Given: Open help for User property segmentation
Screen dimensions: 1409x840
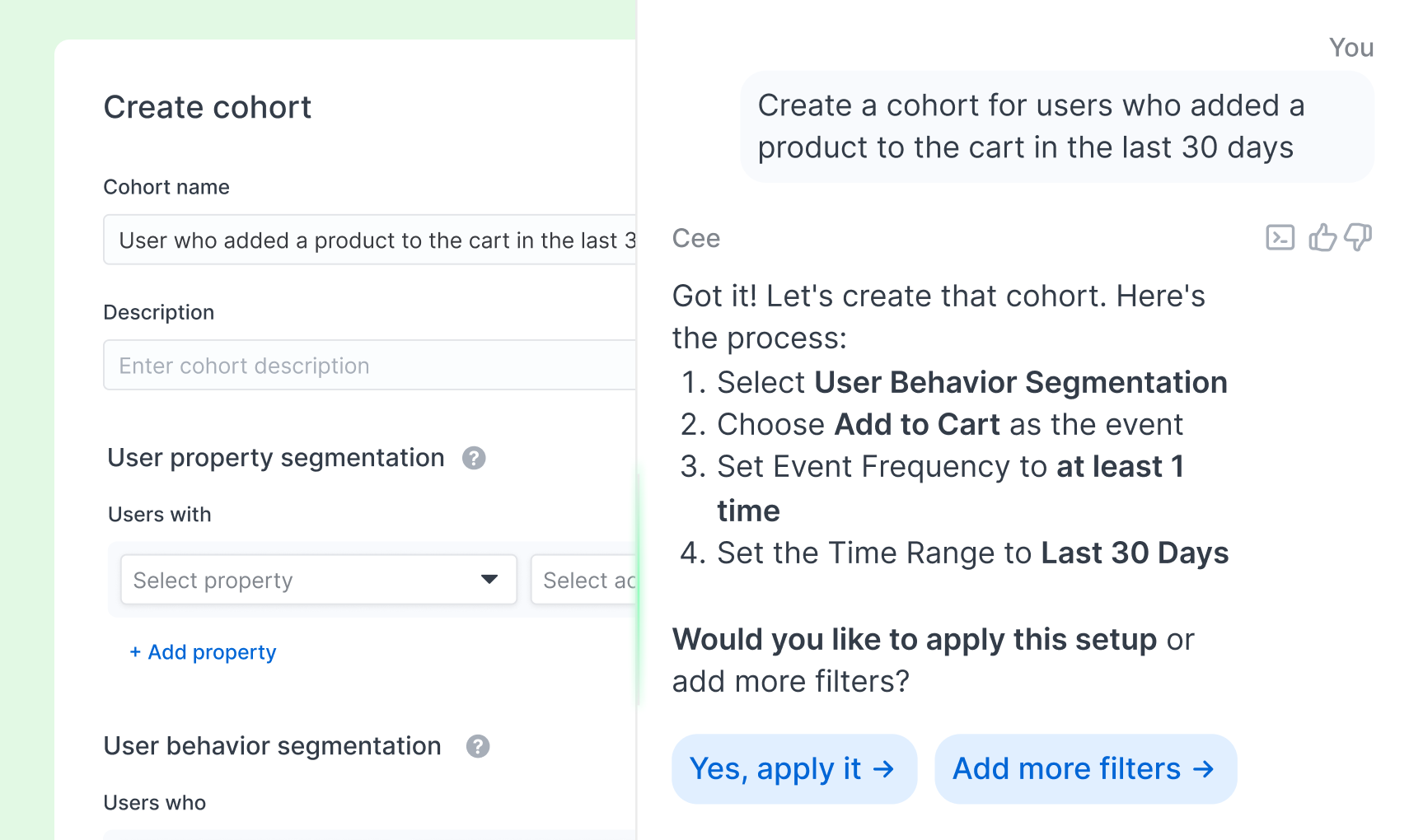Looking at the screenshot, I should [474, 459].
